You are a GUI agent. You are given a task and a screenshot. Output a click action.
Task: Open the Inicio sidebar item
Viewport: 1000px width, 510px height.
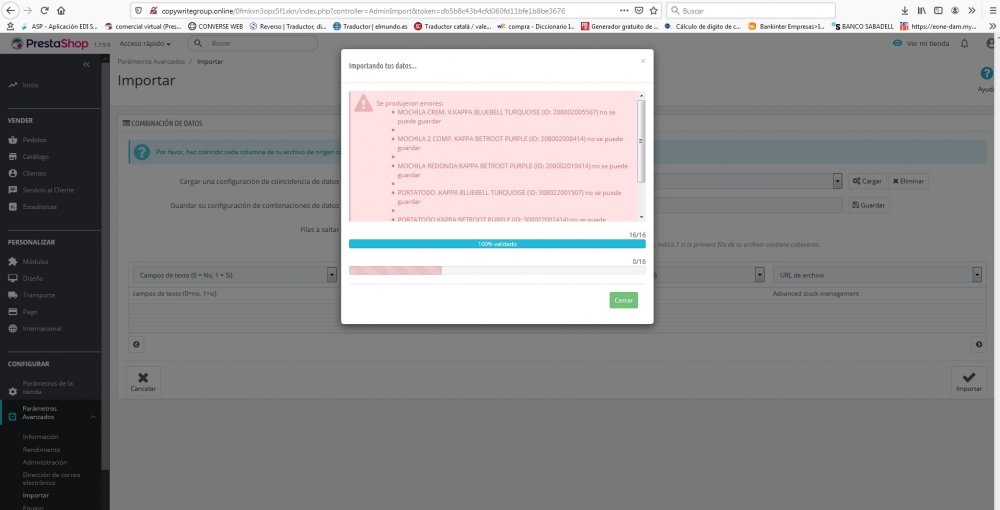pyautogui.click(x=30, y=85)
